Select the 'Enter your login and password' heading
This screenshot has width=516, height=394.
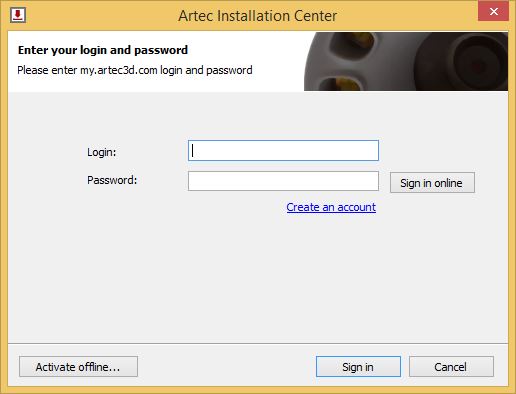click(103, 50)
